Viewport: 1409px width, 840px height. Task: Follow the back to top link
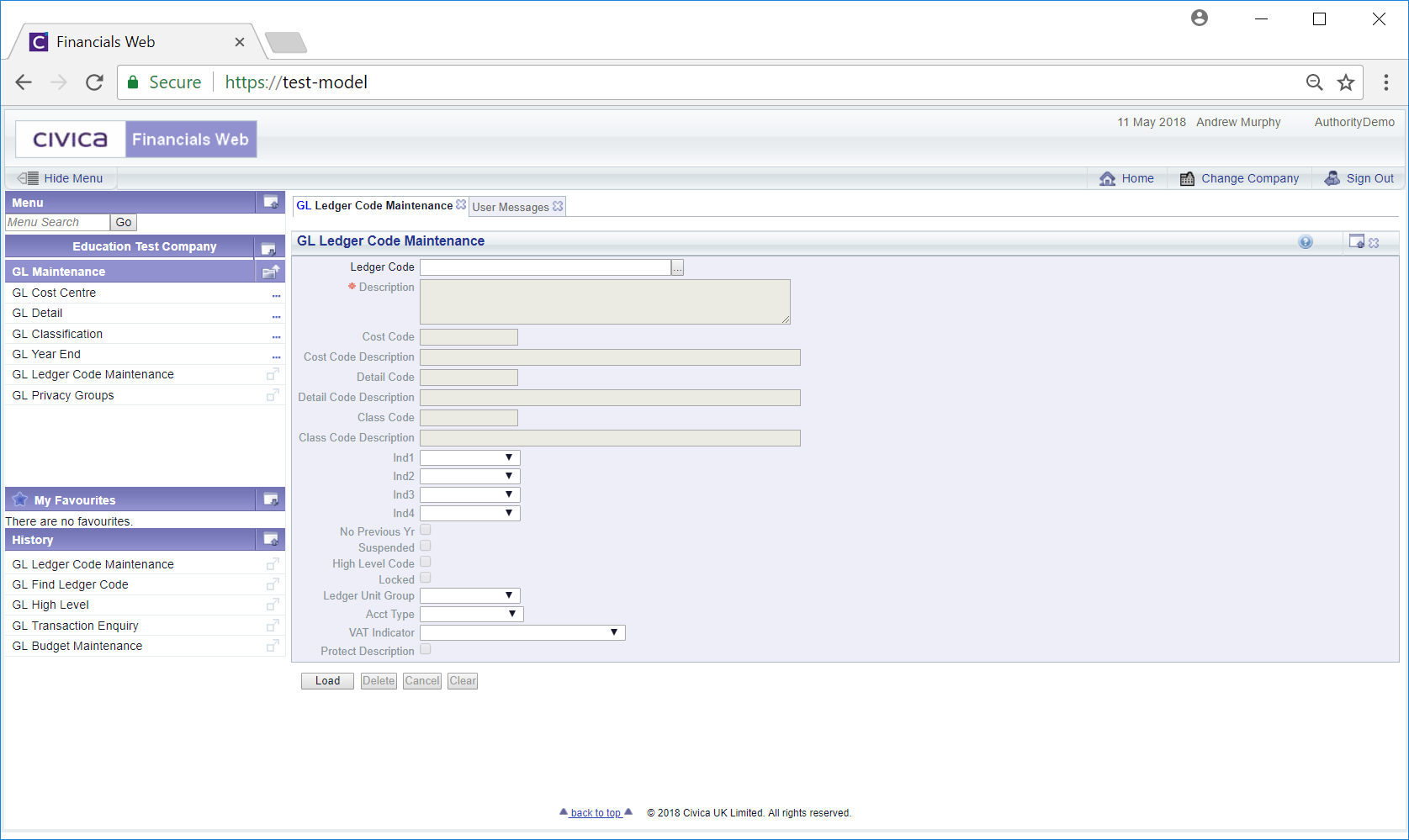(x=596, y=812)
